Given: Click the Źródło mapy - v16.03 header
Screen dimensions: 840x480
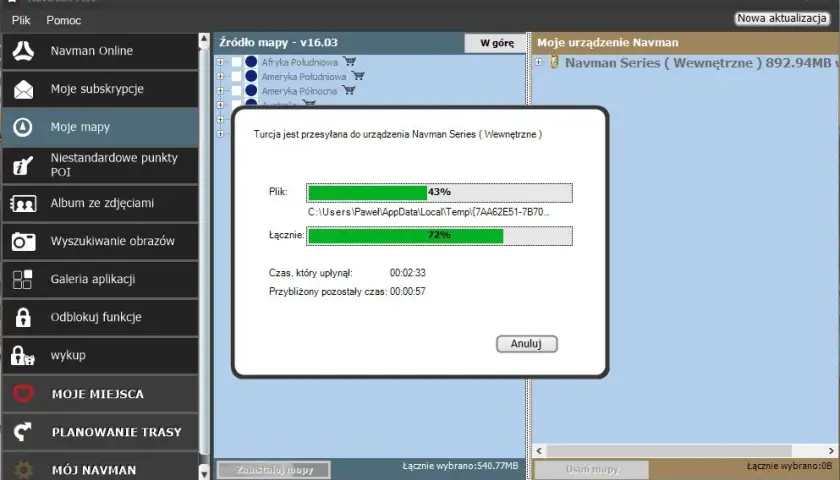Looking at the screenshot, I should click(279, 42).
